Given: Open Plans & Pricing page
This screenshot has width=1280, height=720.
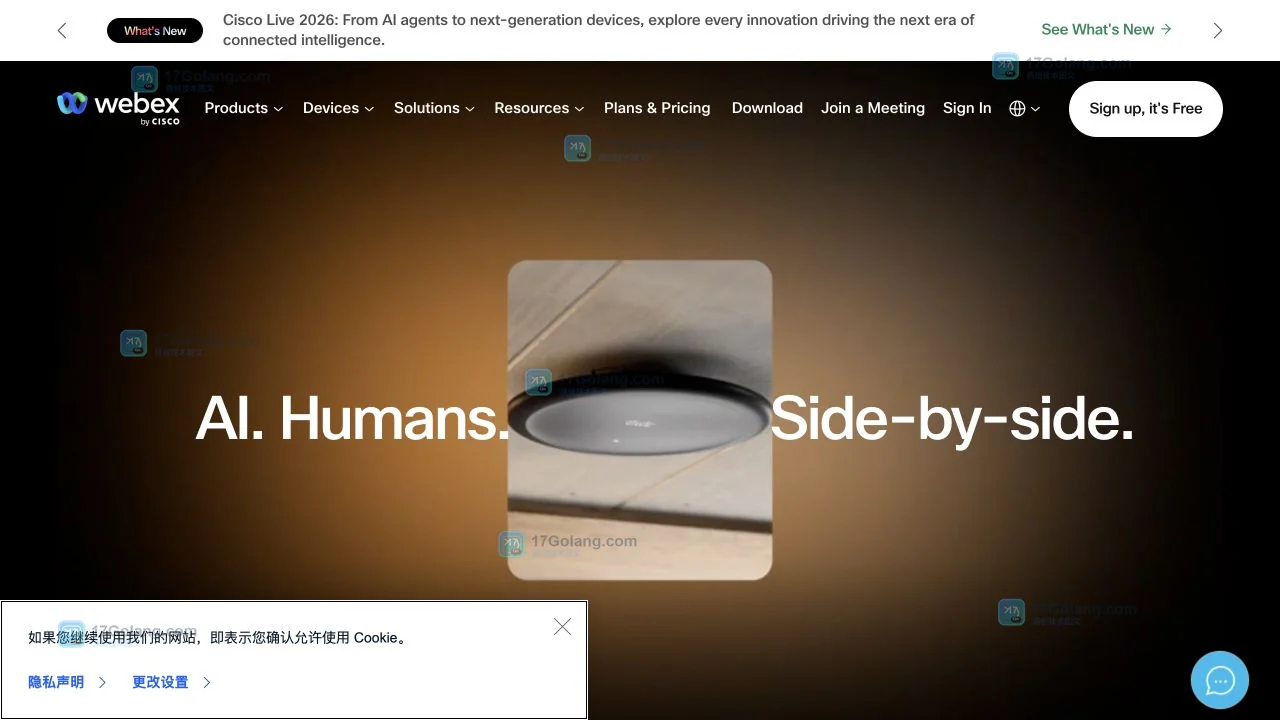Looking at the screenshot, I should pyautogui.click(x=657, y=108).
